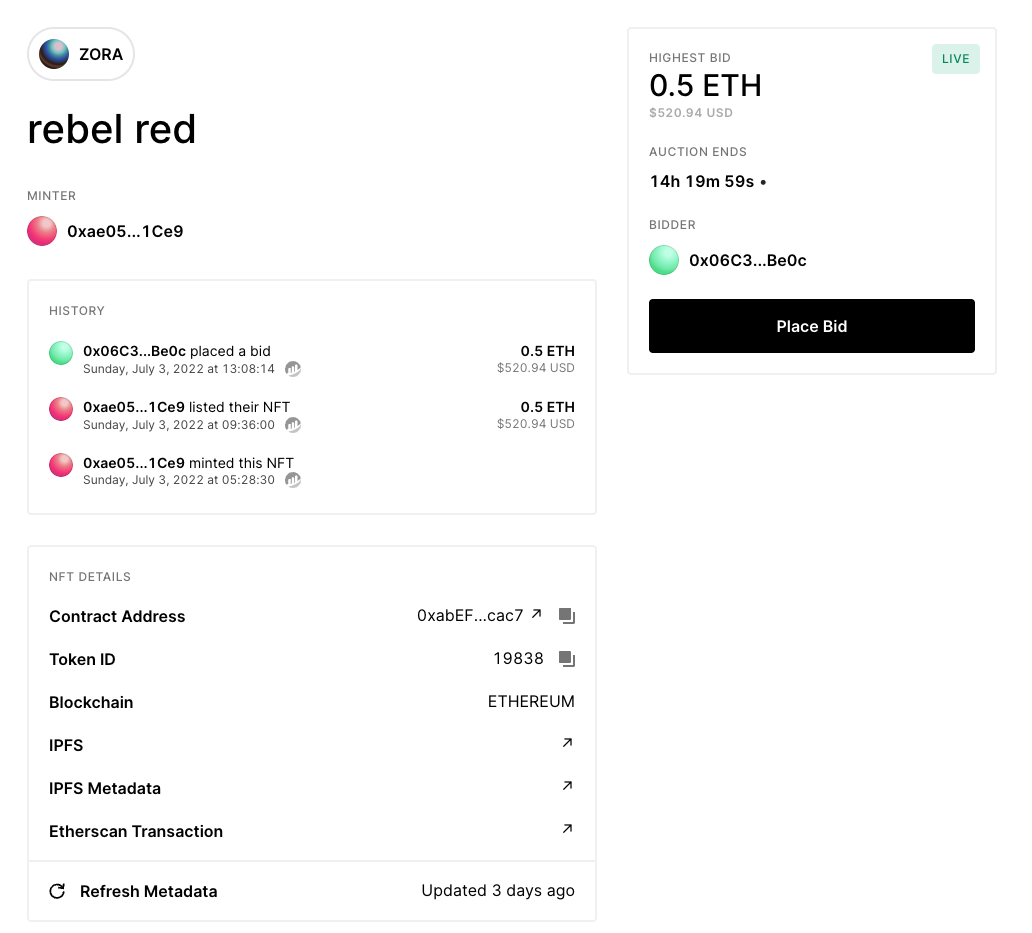The image size is (1032, 933).
Task: View Etherscan icon beside the listing timestamp
Action: point(293,425)
